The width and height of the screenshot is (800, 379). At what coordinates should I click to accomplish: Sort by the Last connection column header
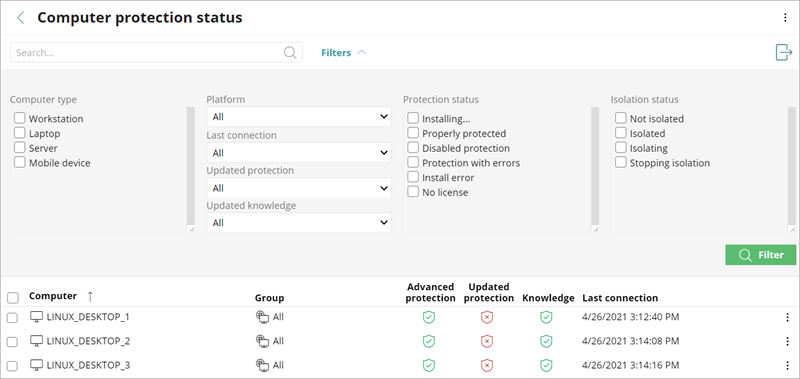620,297
